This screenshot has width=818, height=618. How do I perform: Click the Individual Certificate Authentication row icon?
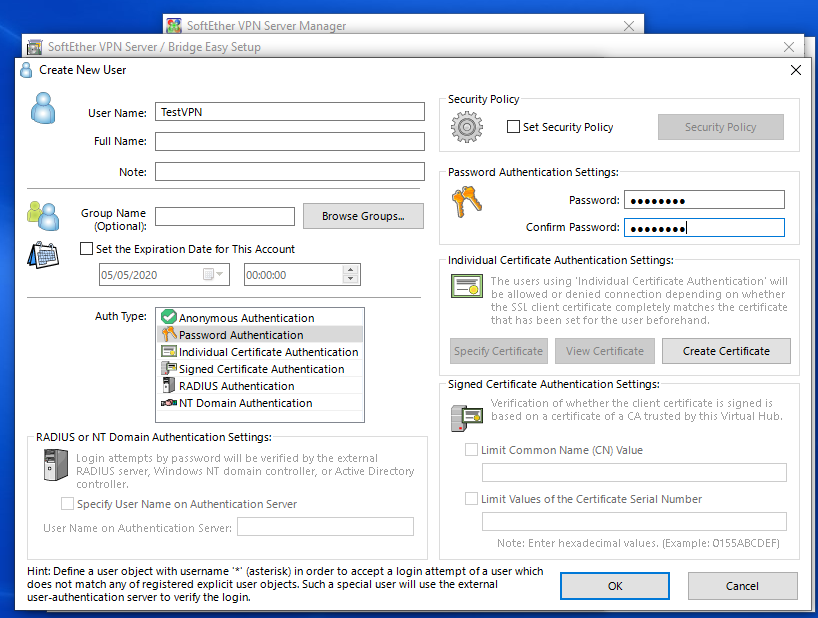[169, 352]
